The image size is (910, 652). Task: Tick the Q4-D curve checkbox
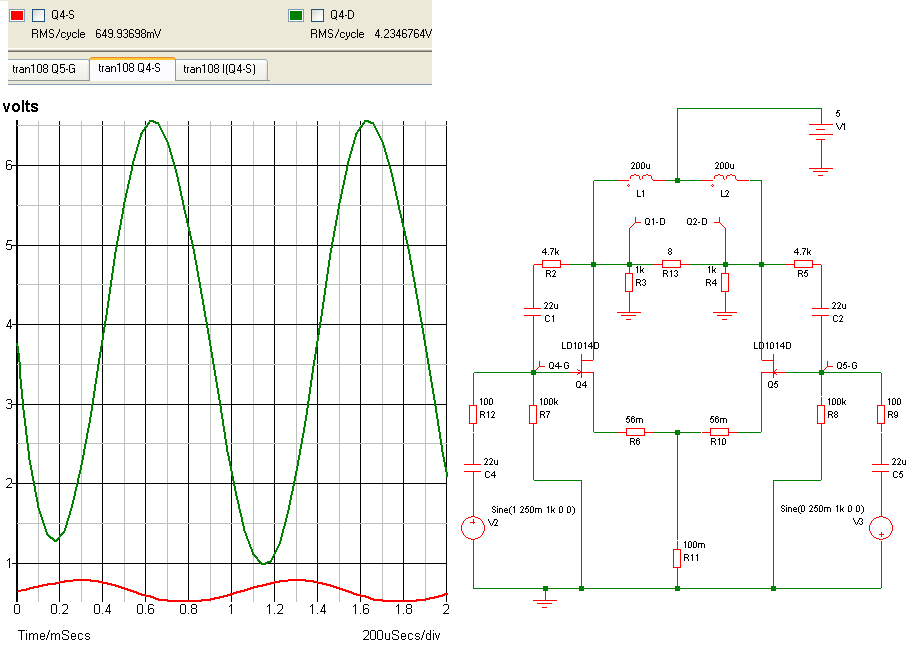pos(317,15)
